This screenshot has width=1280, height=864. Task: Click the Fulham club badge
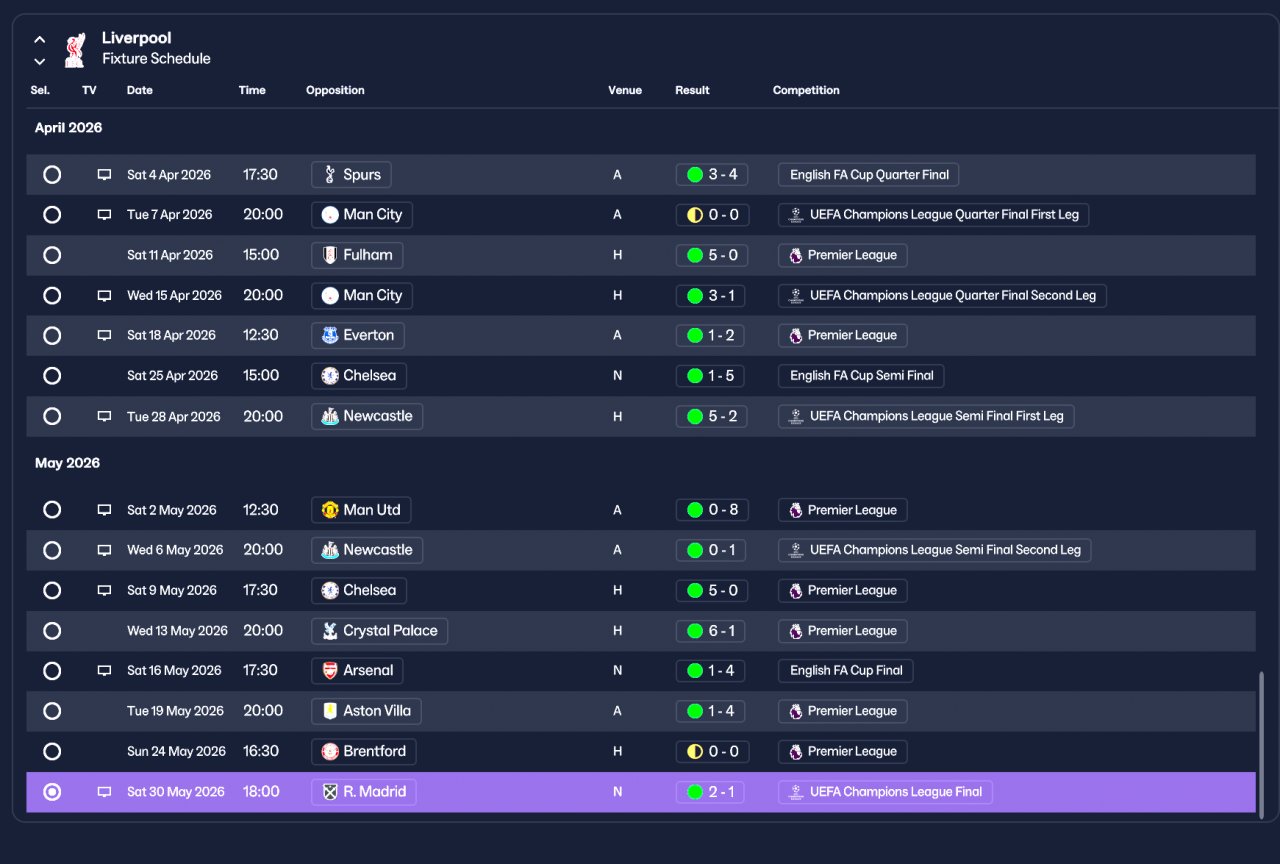pyautogui.click(x=330, y=255)
